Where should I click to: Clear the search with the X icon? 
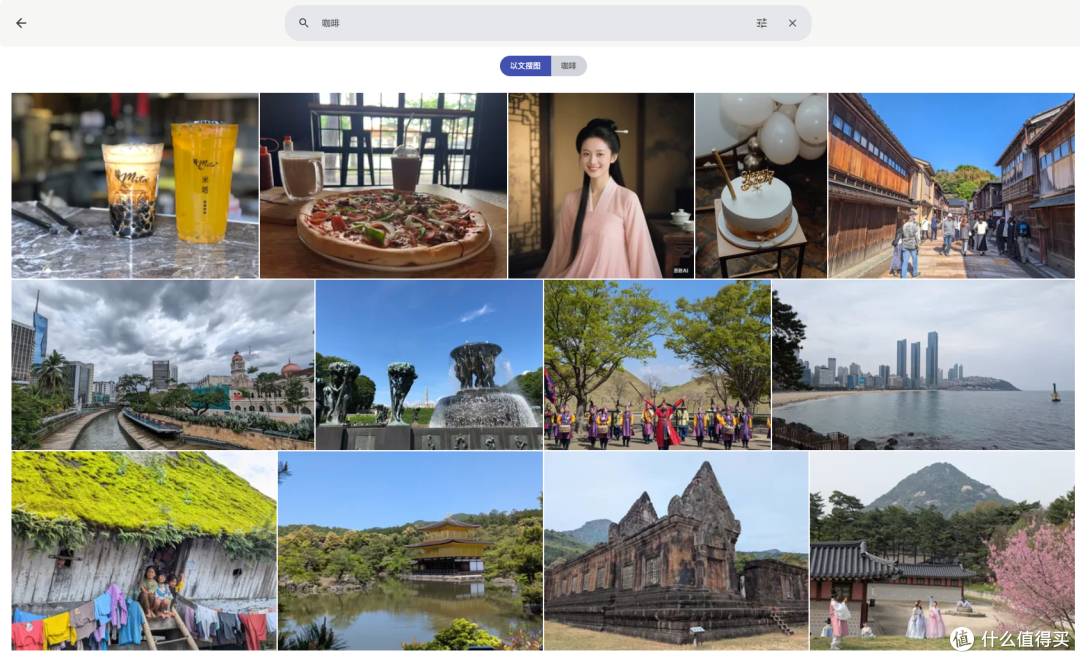pyautogui.click(x=792, y=23)
